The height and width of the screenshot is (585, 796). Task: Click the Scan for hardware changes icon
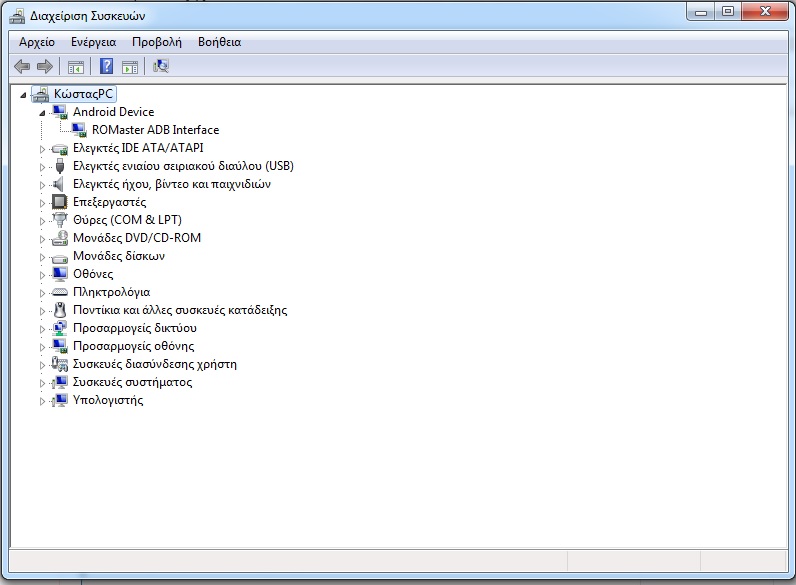pos(161,67)
